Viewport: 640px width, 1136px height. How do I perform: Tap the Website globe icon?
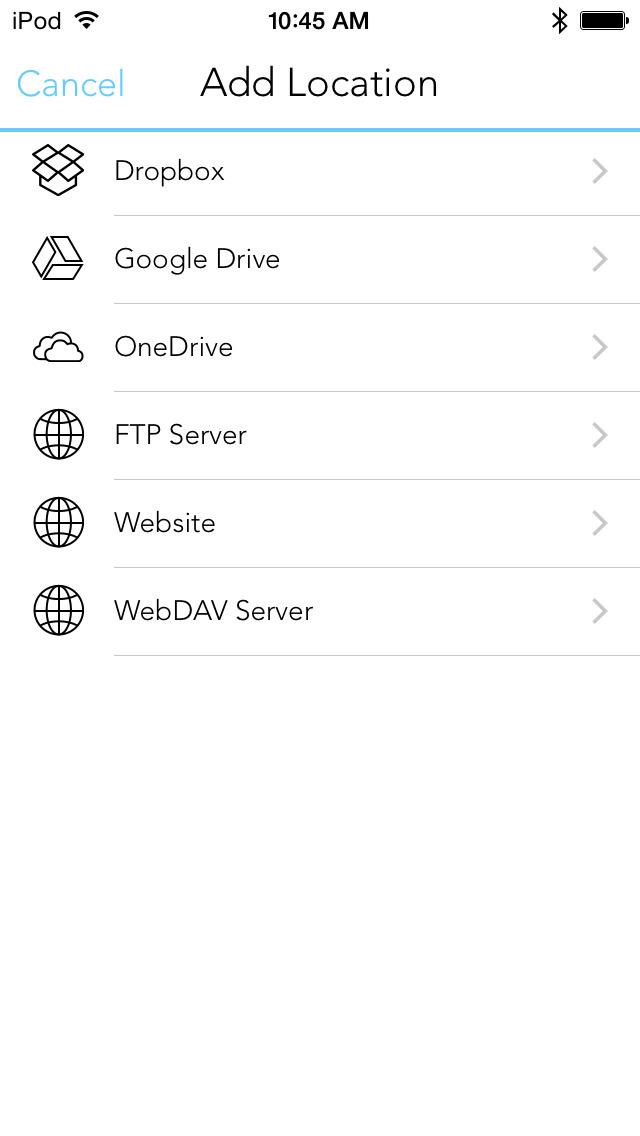click(58, 523)
